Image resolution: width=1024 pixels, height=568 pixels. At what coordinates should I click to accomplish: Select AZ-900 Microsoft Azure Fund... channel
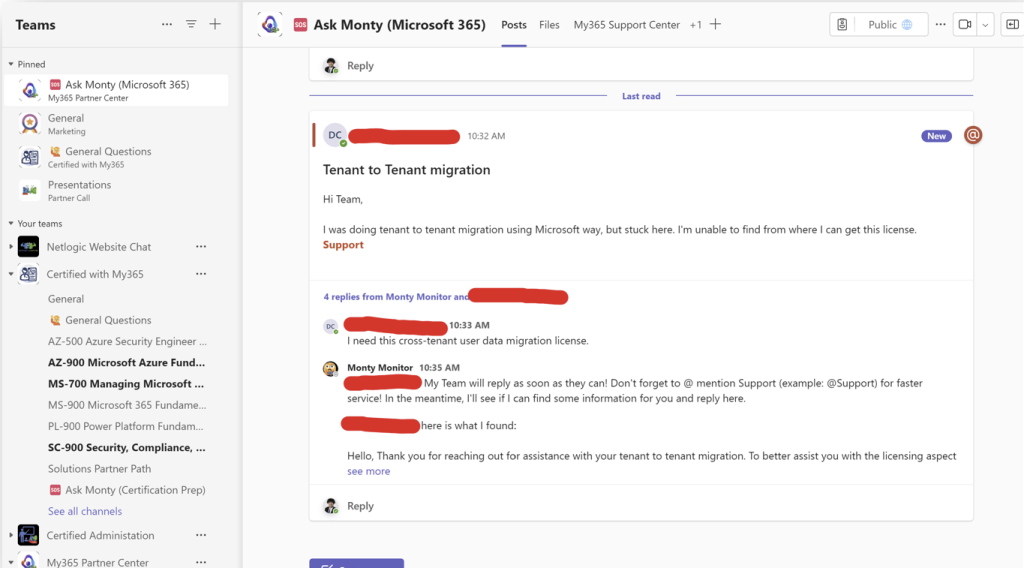(x=126, y=363)
